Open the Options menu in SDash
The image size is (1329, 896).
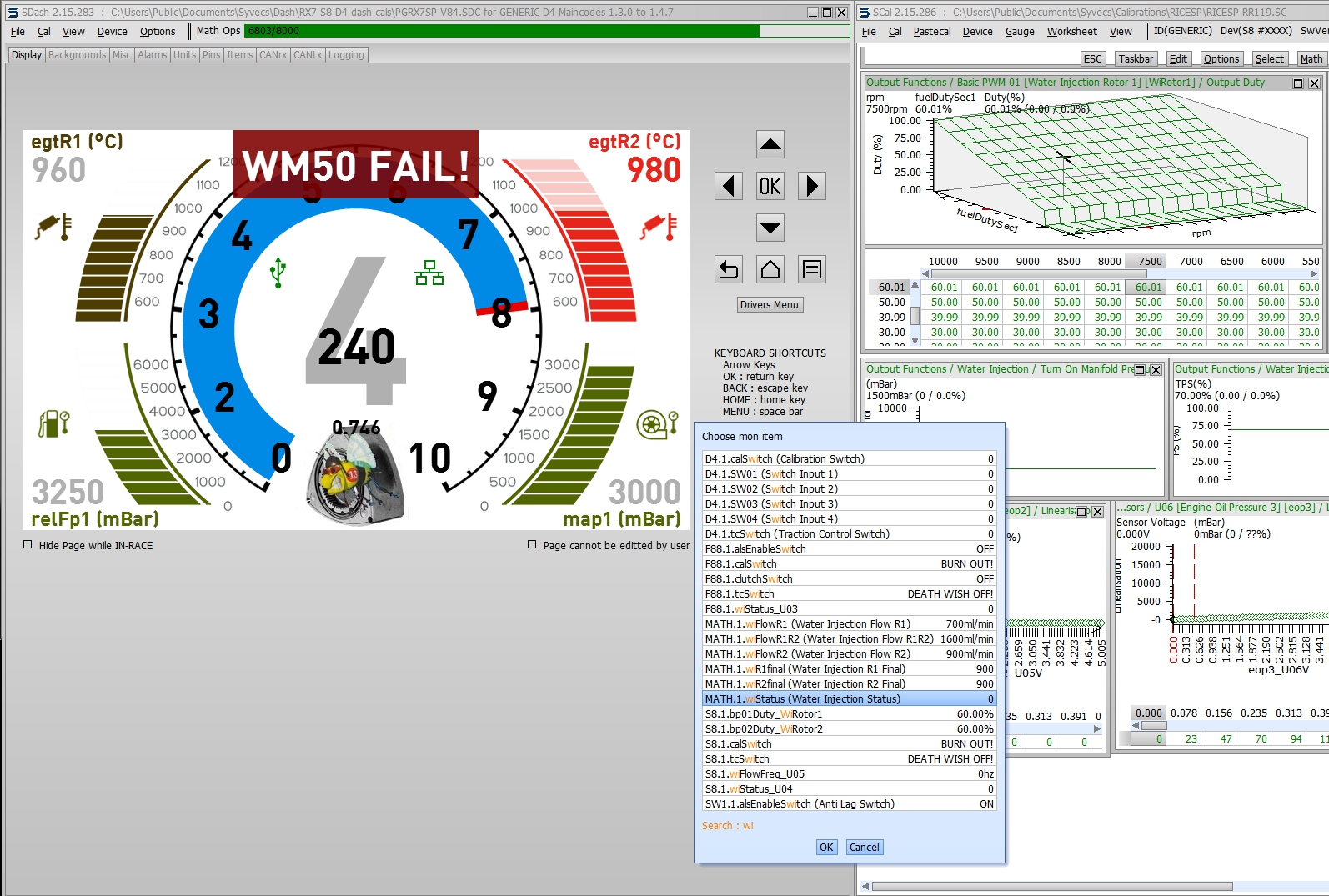pyautogui.click(x=158, y=32)
